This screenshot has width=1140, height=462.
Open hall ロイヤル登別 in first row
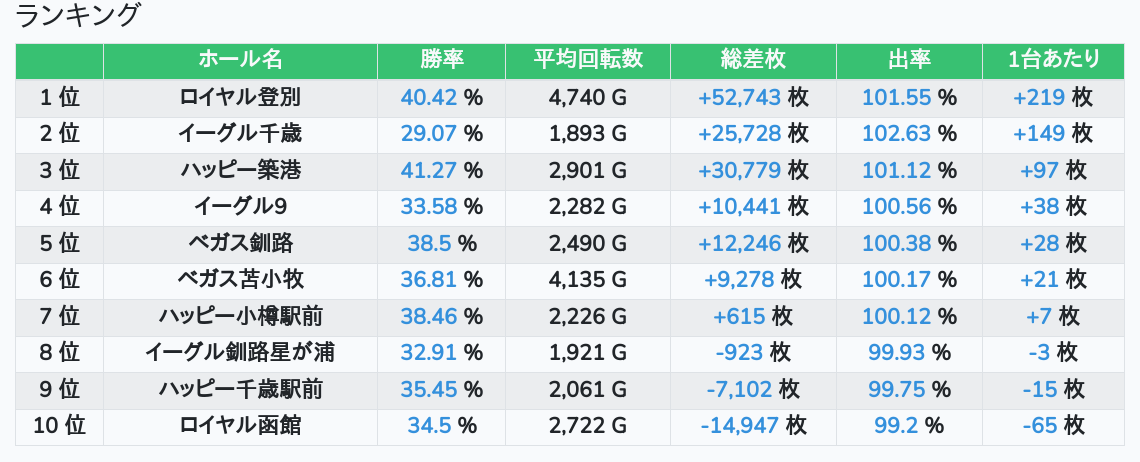click(240, 98)
